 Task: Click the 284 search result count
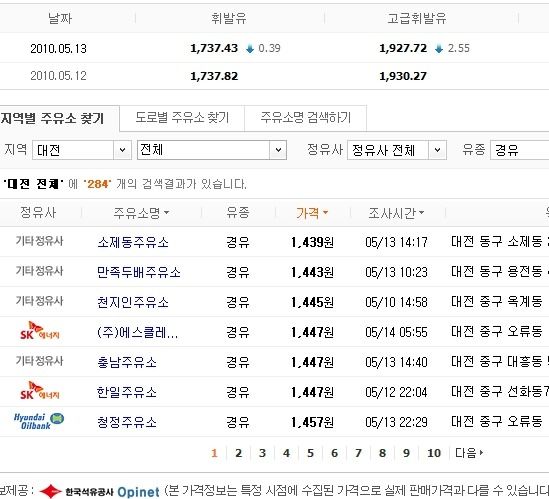point(98,184)
